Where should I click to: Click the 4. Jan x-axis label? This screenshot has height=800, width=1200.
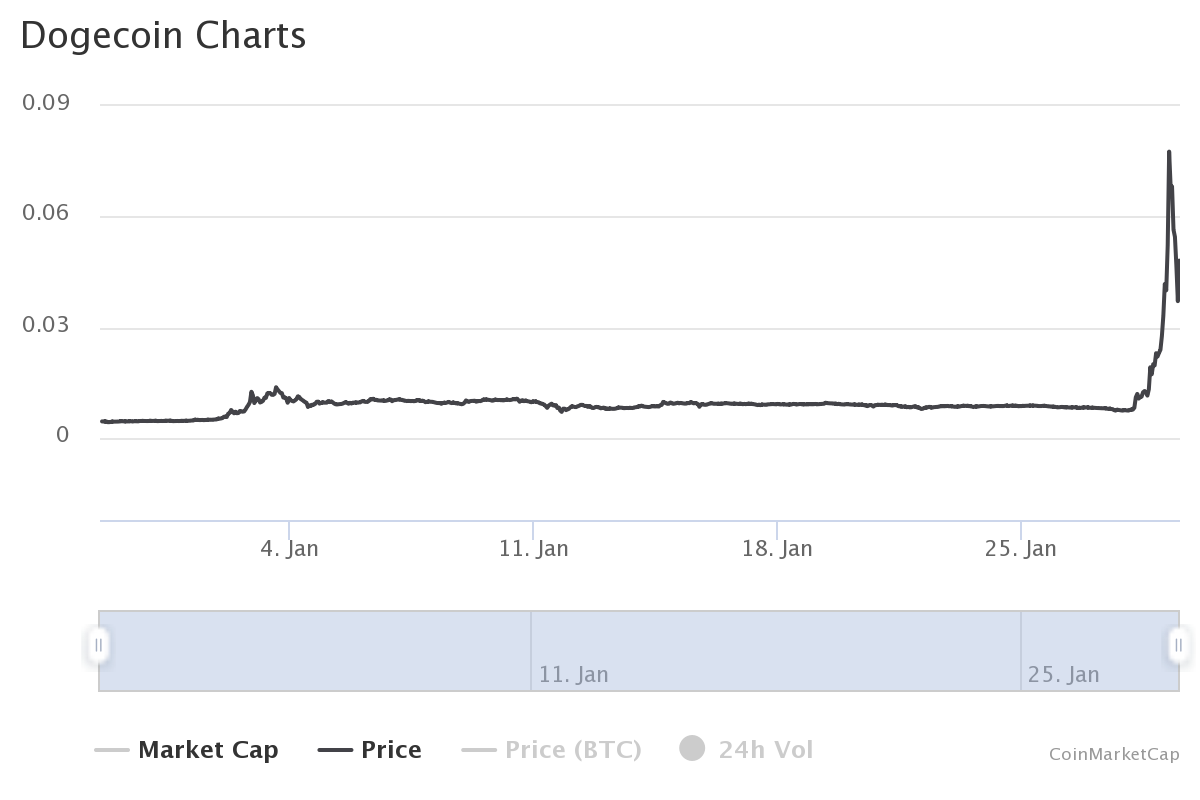click(x=289, y=548)
